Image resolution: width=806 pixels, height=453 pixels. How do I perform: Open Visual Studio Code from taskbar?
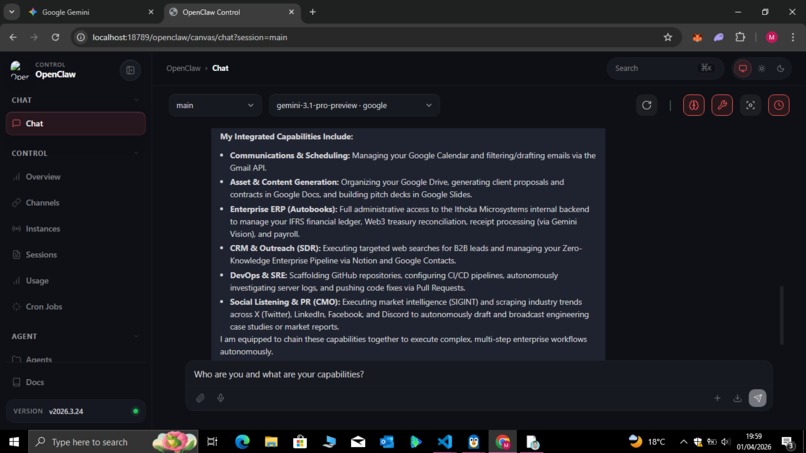pyautogui.click(x=445, y=442)
